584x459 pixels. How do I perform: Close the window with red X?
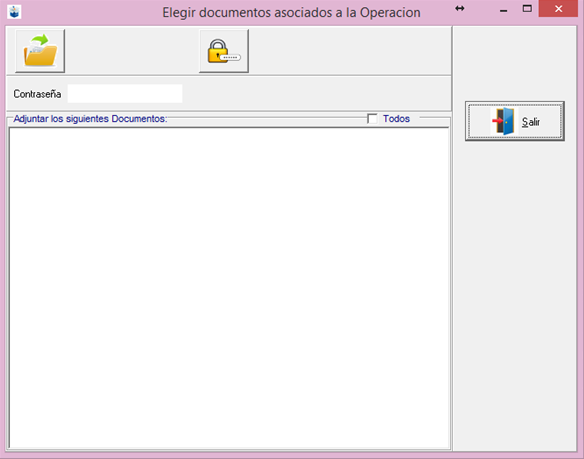558,9
